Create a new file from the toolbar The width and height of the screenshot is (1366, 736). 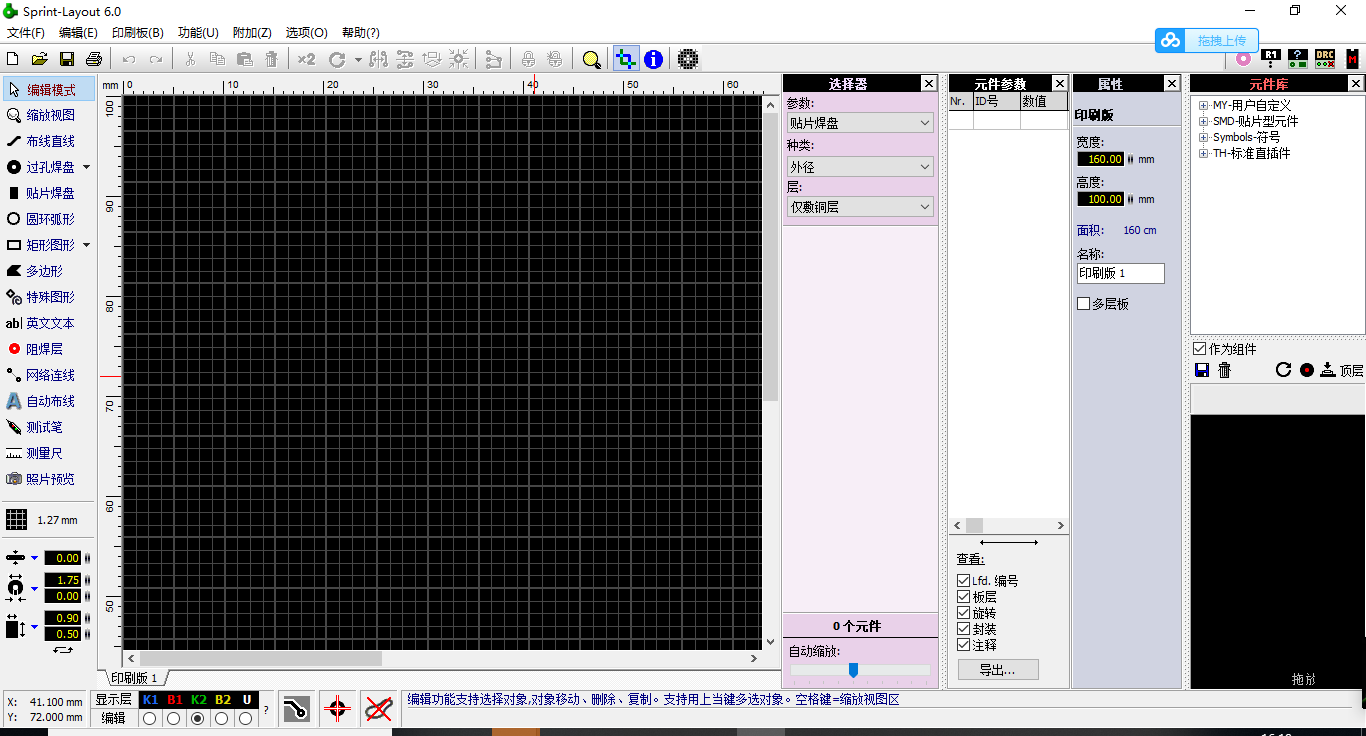tap(13, 59)
